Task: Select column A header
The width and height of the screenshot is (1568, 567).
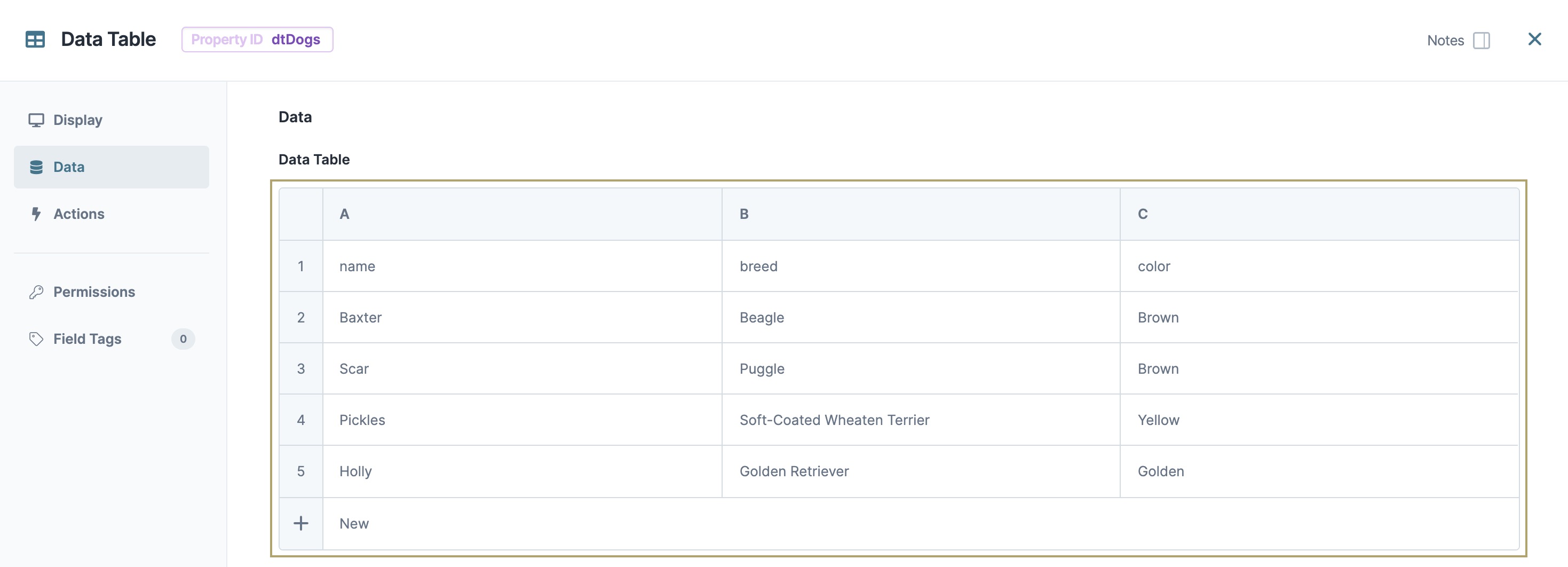Action: click(x=521, y=214)
